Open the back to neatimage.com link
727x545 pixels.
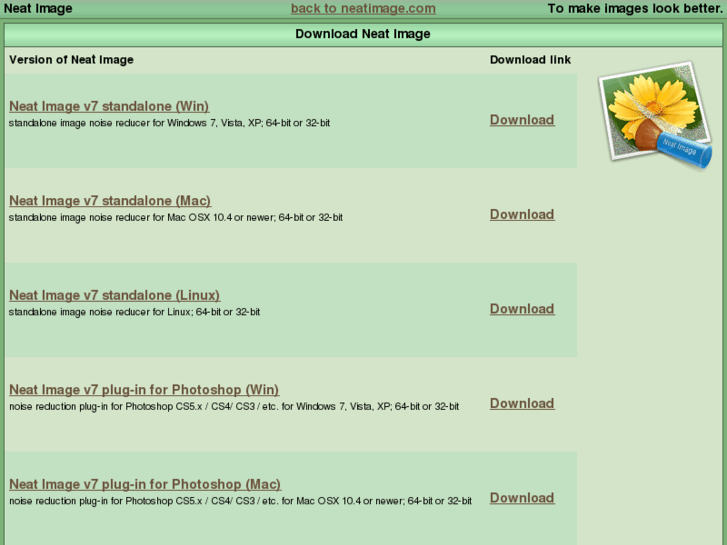pyautogui.click(x=363, y=8)
